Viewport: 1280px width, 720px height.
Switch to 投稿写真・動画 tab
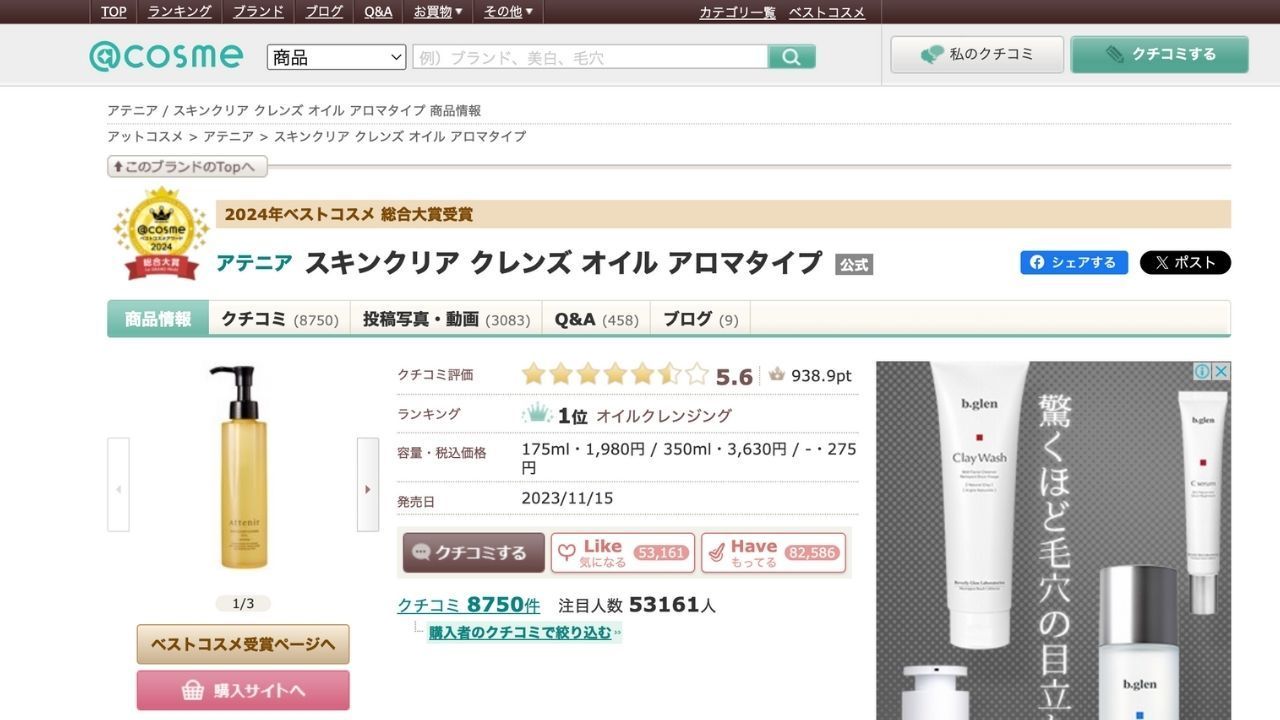click(x=446, y=319)
